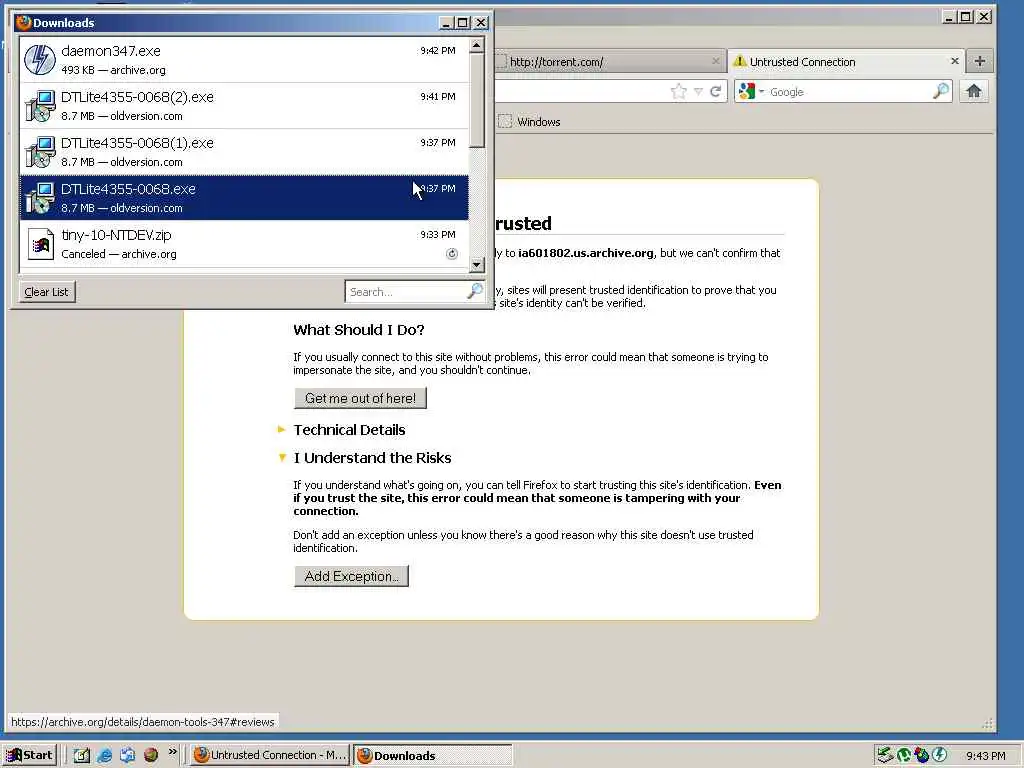The image size is (1024, 768).
Task: Open the Windows bookmark toolbar item
Action: point(530,121)
